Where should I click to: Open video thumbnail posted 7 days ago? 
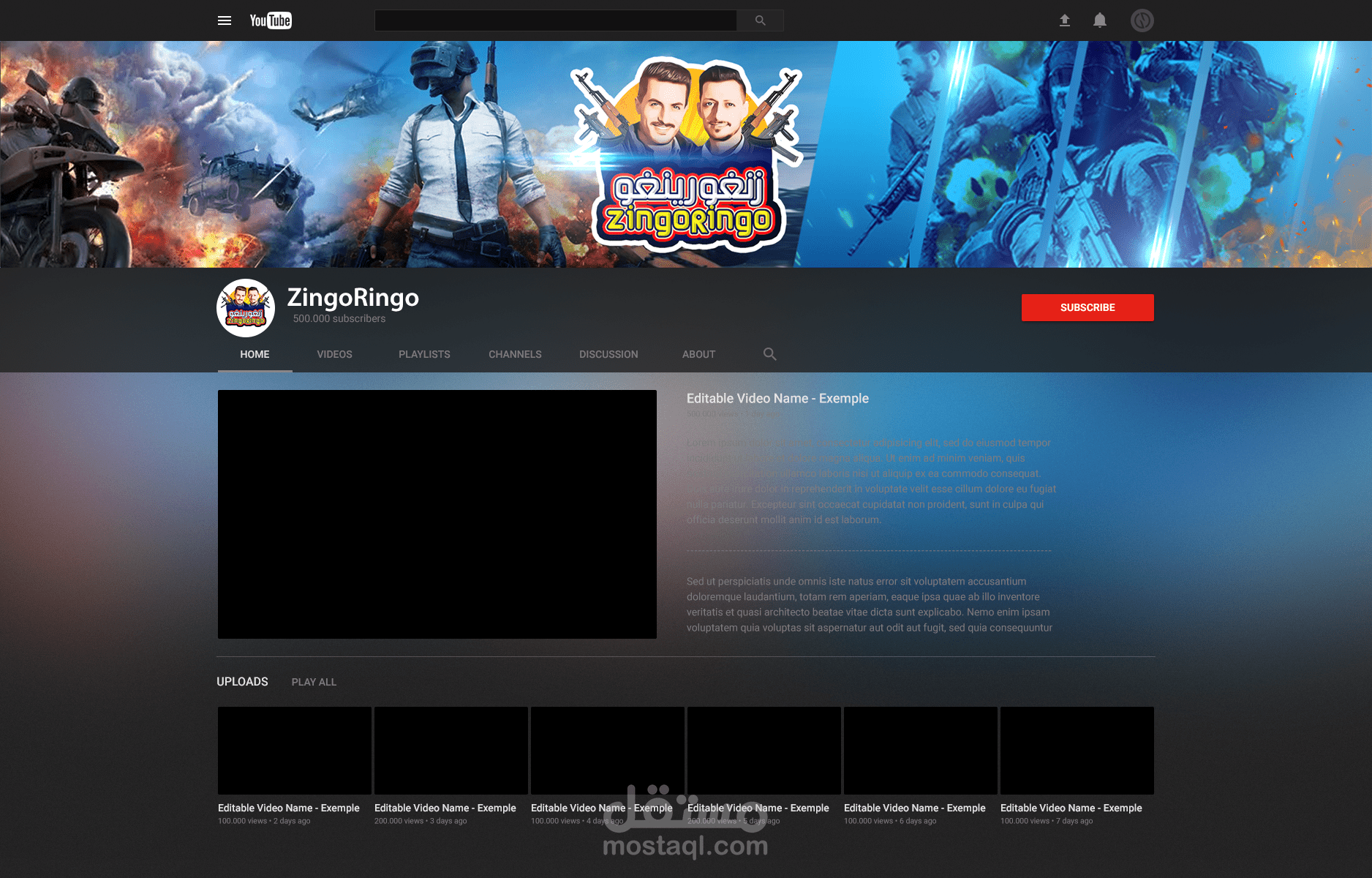click(1077, 751)
